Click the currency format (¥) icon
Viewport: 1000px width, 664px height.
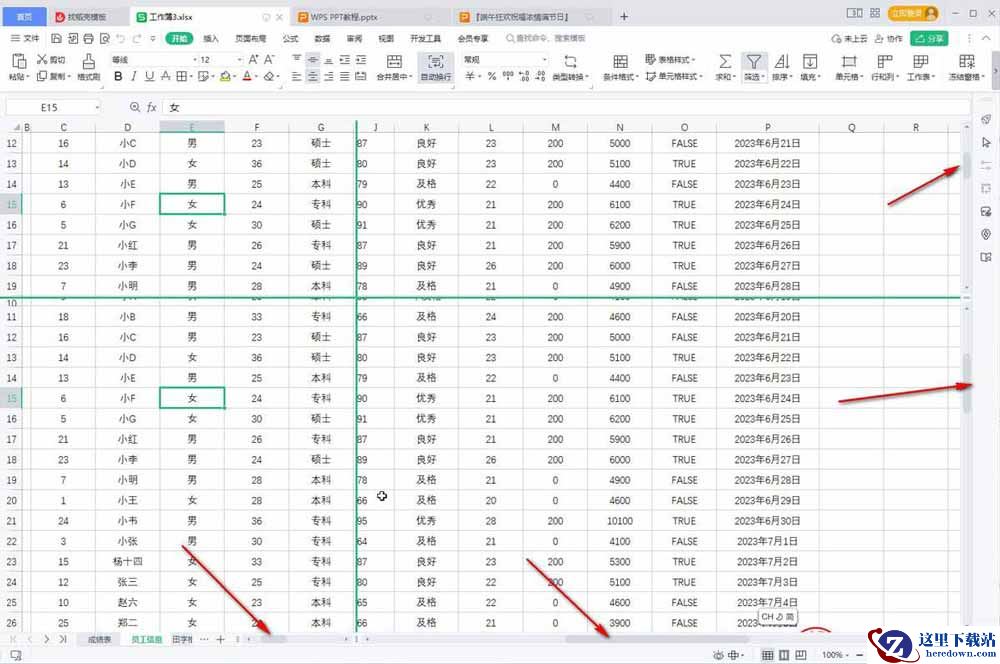pyautogui.click(x=470, y=77)
